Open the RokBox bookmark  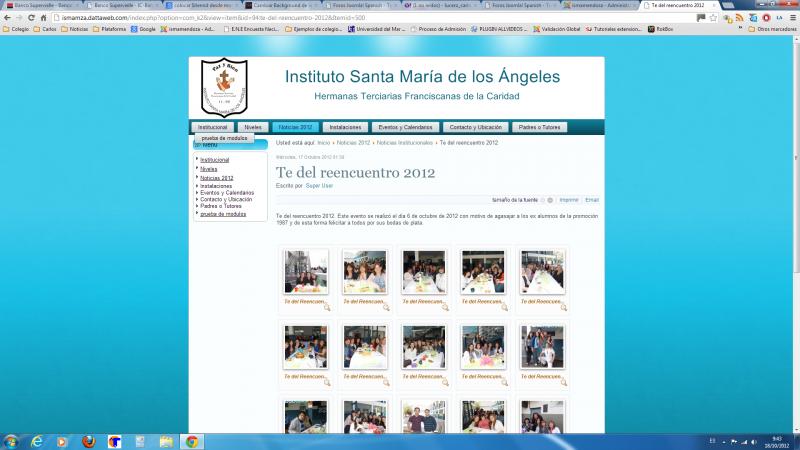(660, 30)
